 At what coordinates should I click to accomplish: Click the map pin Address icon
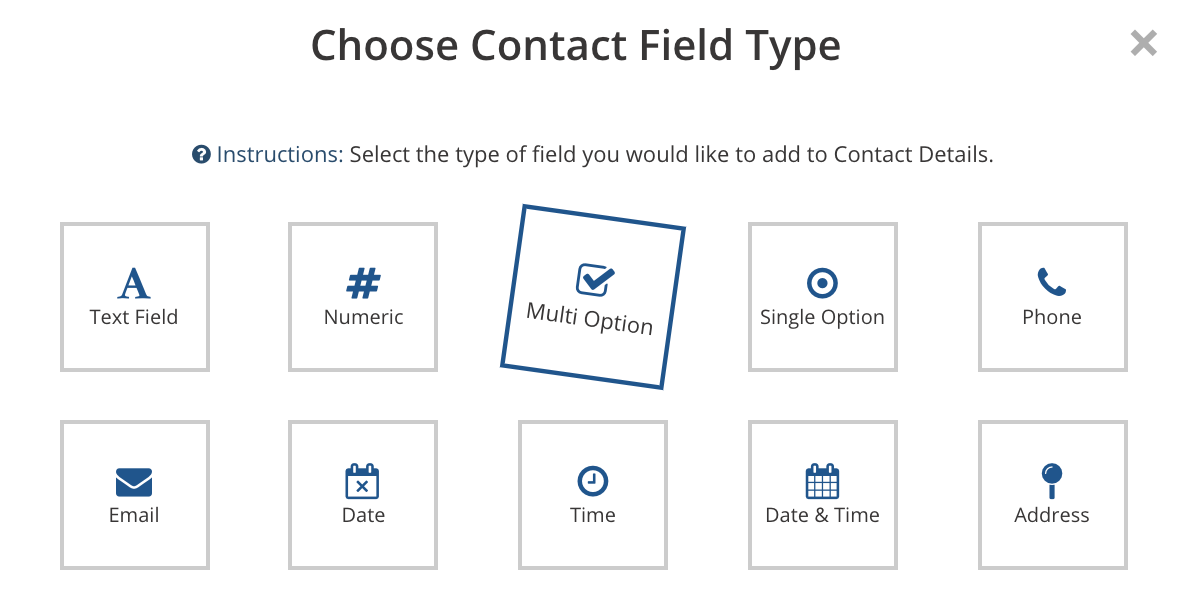click(x=1052, y=482)
